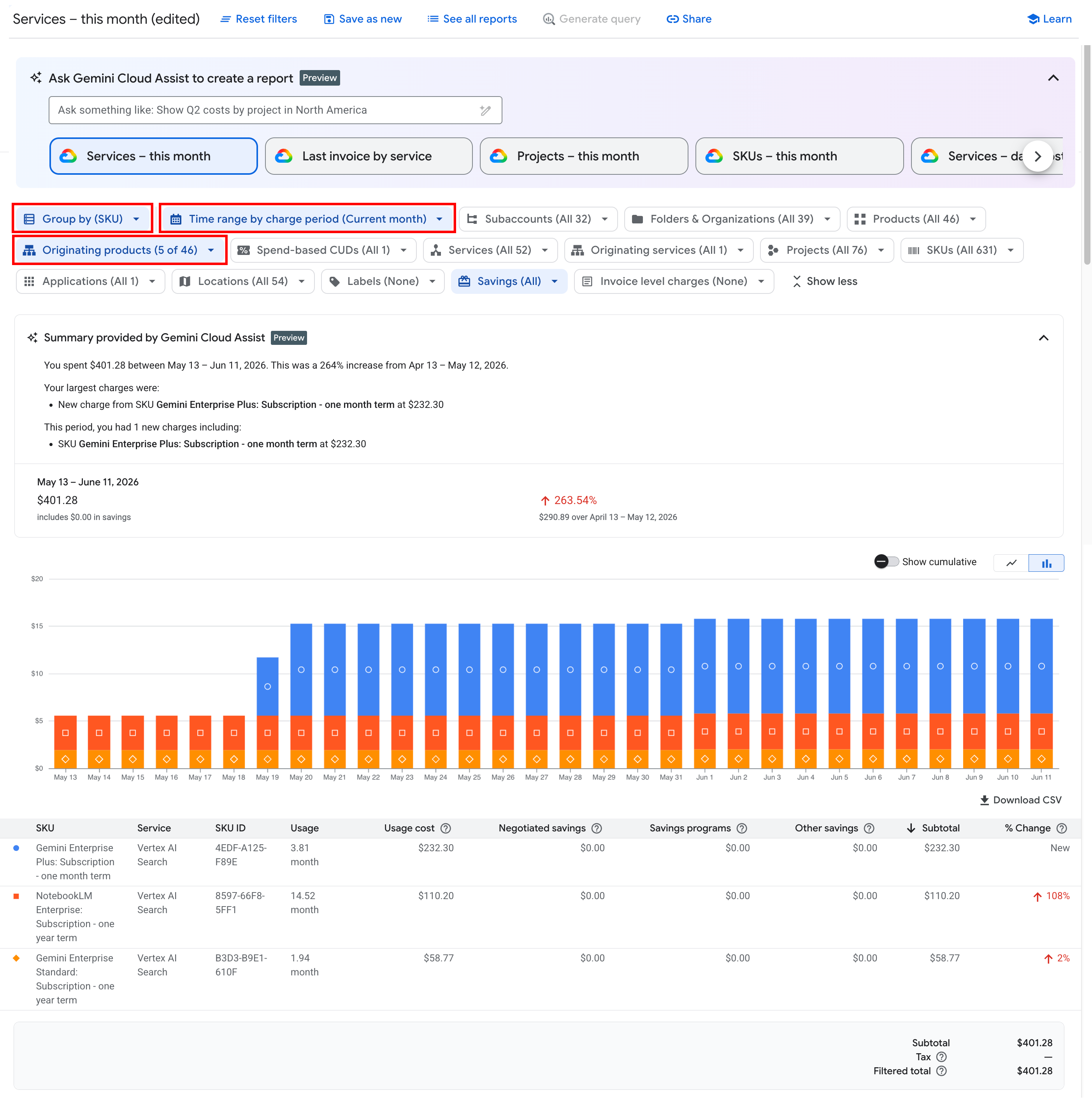
Task: Click the Jun 11 blue bar segment
Action: click(1041, 666)
